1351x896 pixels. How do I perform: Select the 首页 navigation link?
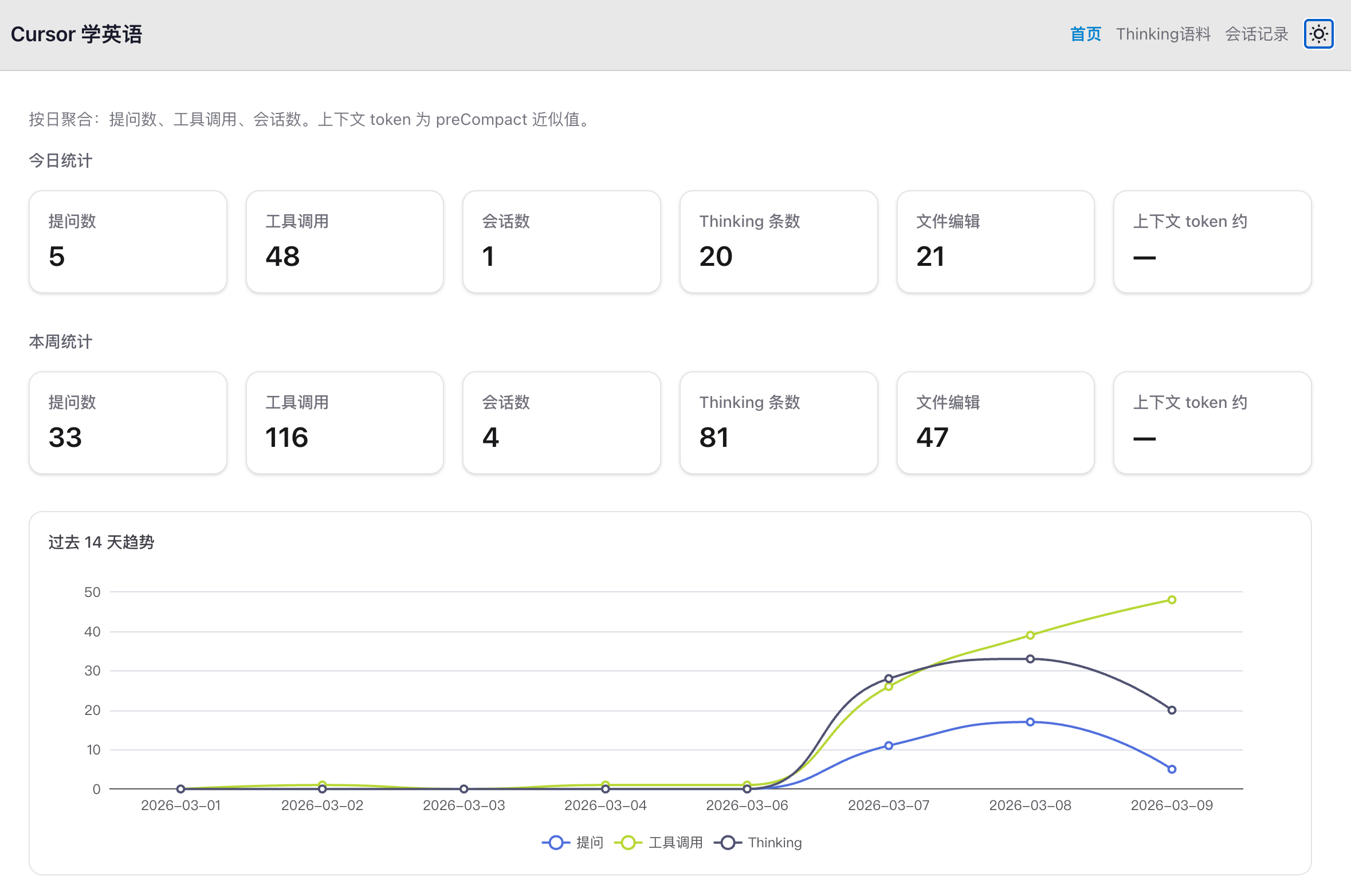(1086, 34)
